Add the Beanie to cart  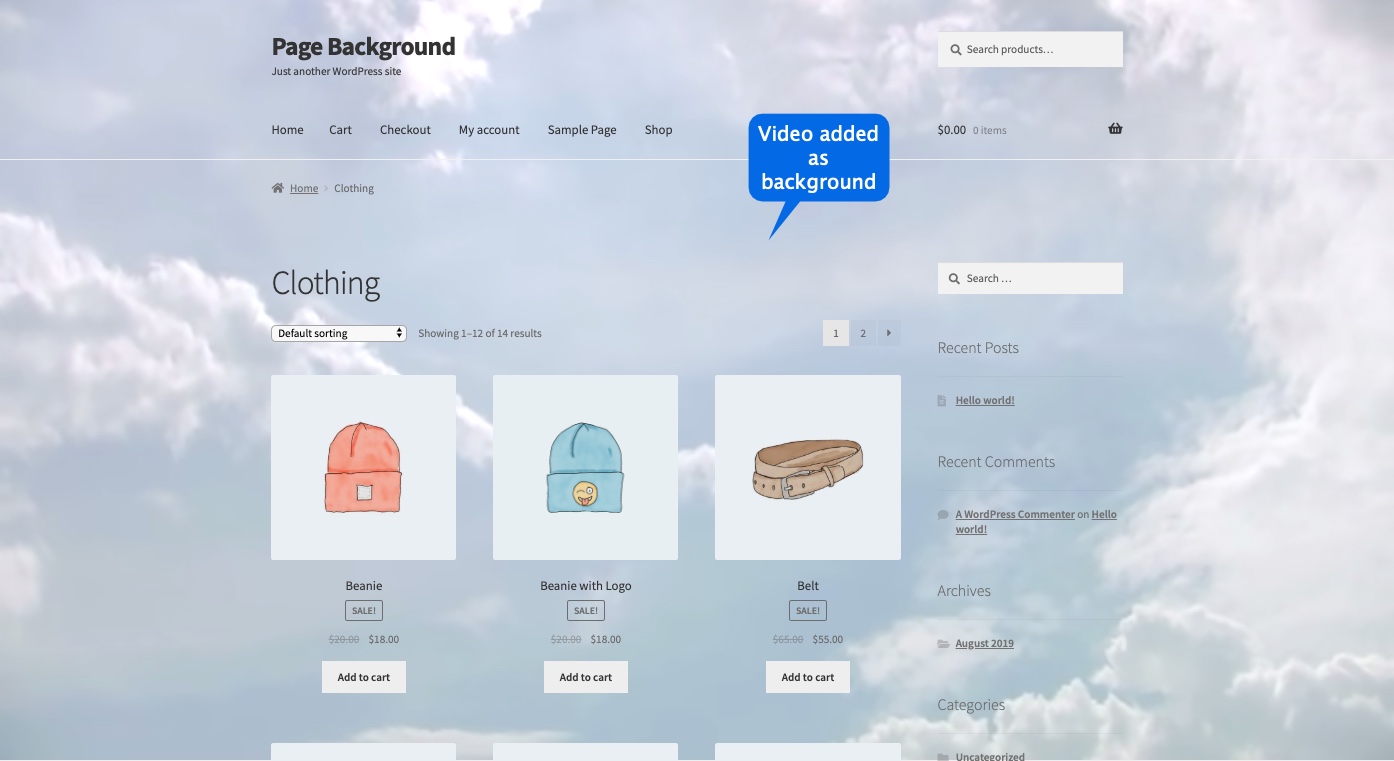[363, 676]
